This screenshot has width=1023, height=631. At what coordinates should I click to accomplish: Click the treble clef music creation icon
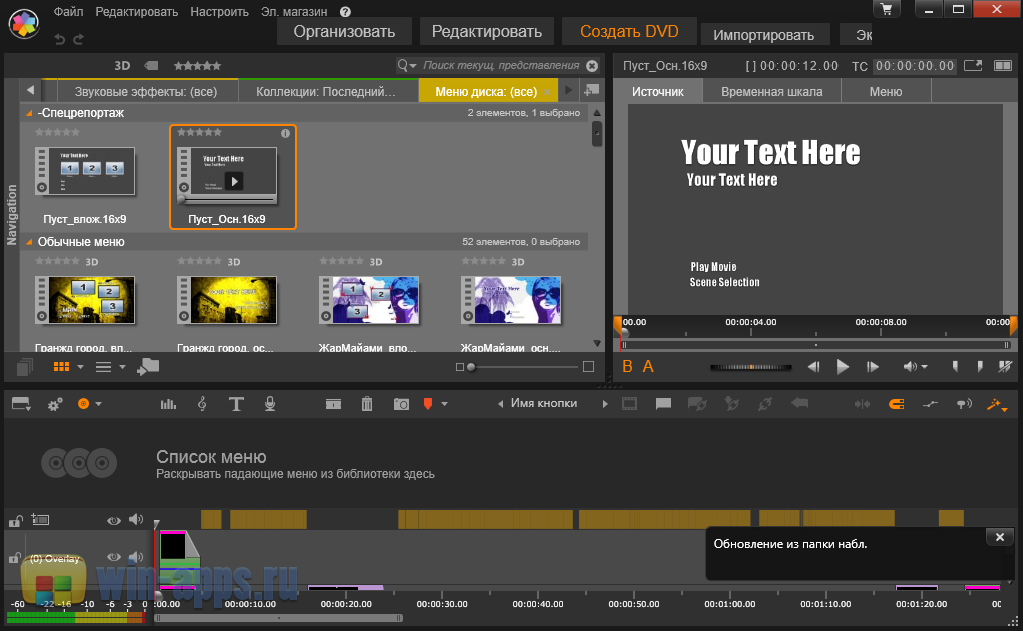[x=202, y=404]
